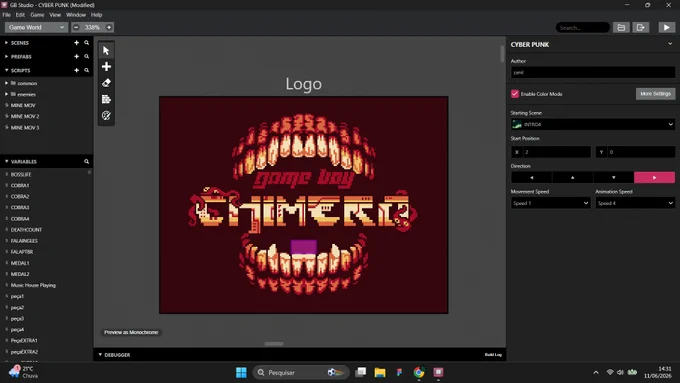Click the Start Position X field
The width and height of the screenshot is (680, 383).
pyautogui.click(x=551, y=152)
